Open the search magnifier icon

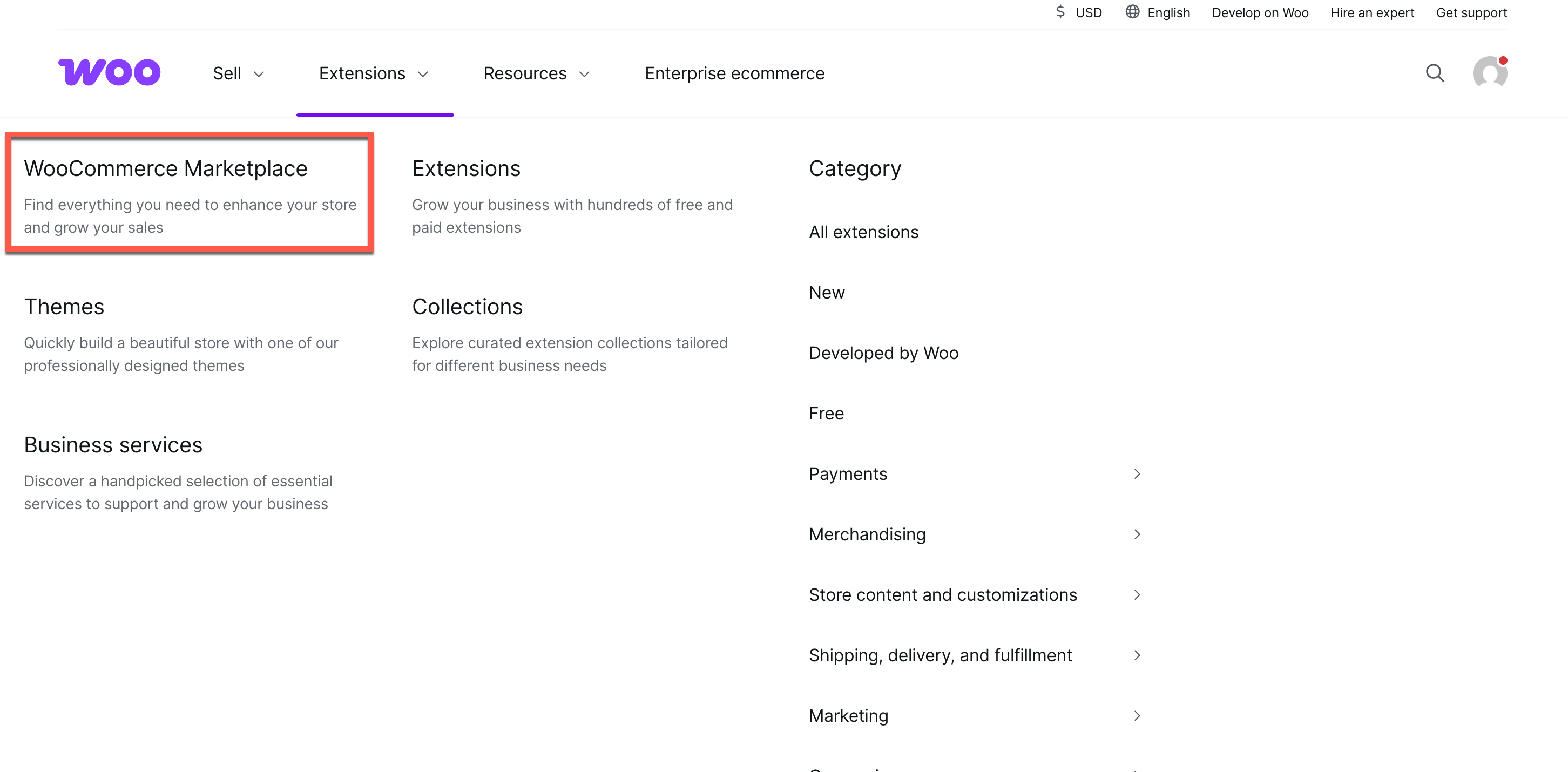coord(1435,73)
